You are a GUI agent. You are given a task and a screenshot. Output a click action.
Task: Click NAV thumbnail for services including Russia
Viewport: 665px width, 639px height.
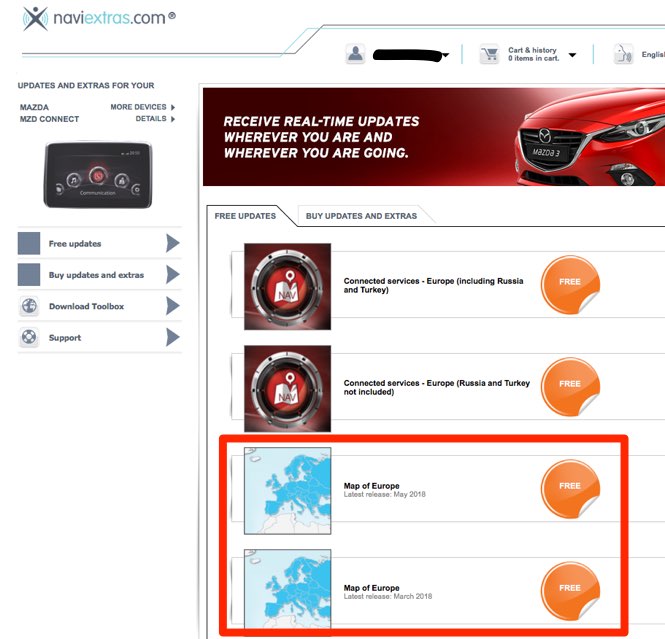click(288, 287)
